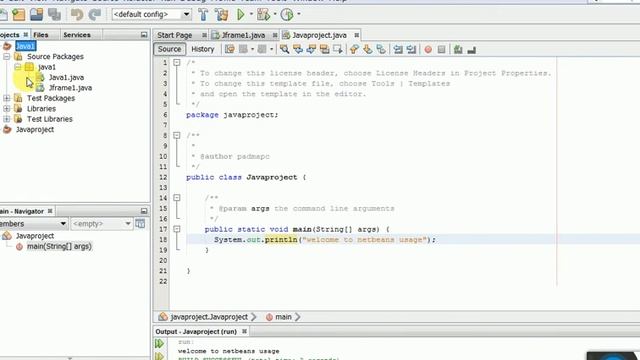Click the Redo arrow icon
This screenshot has width=640, height=360.
(x=95, y=15)
